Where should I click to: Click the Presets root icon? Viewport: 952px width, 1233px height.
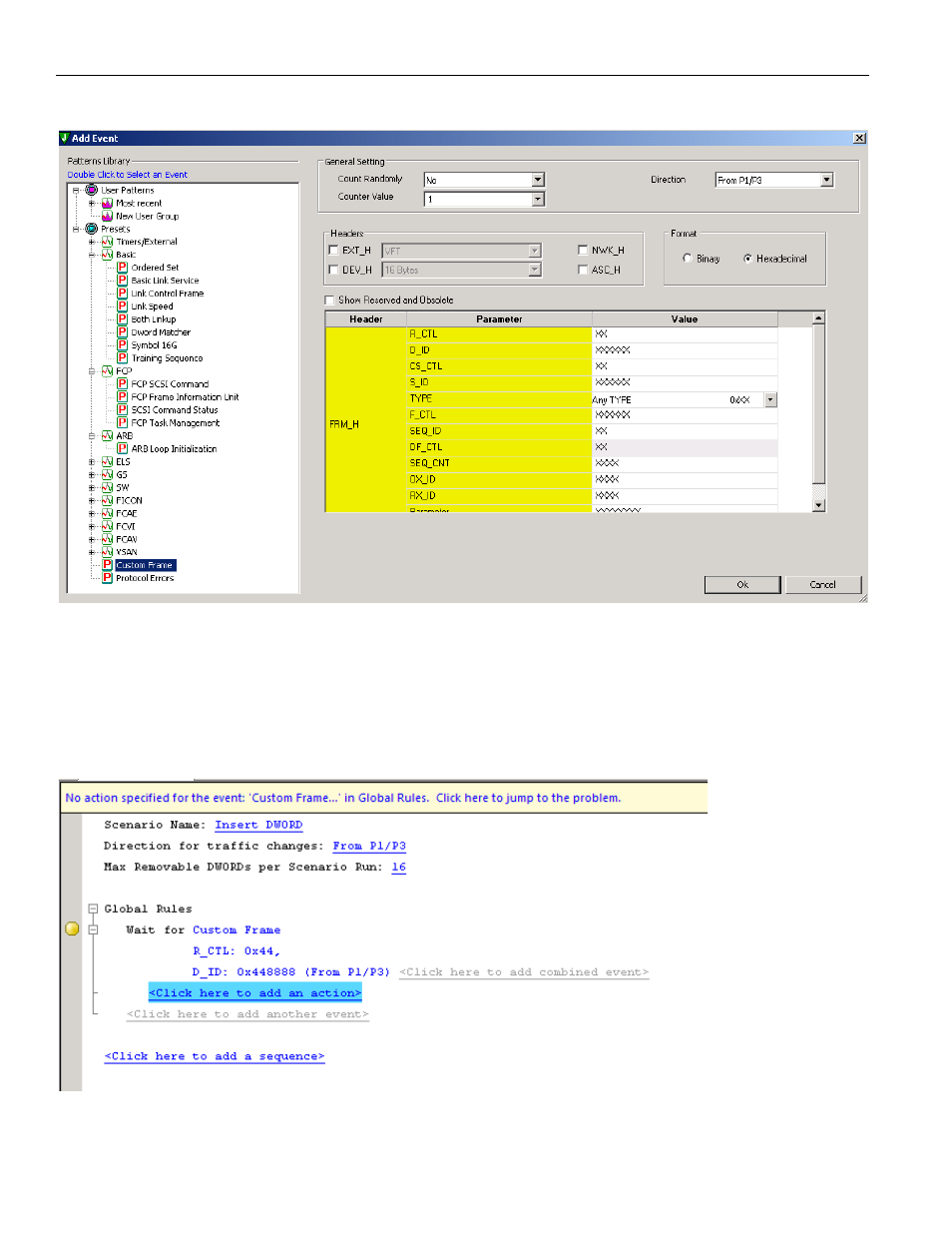pos(92,229)
